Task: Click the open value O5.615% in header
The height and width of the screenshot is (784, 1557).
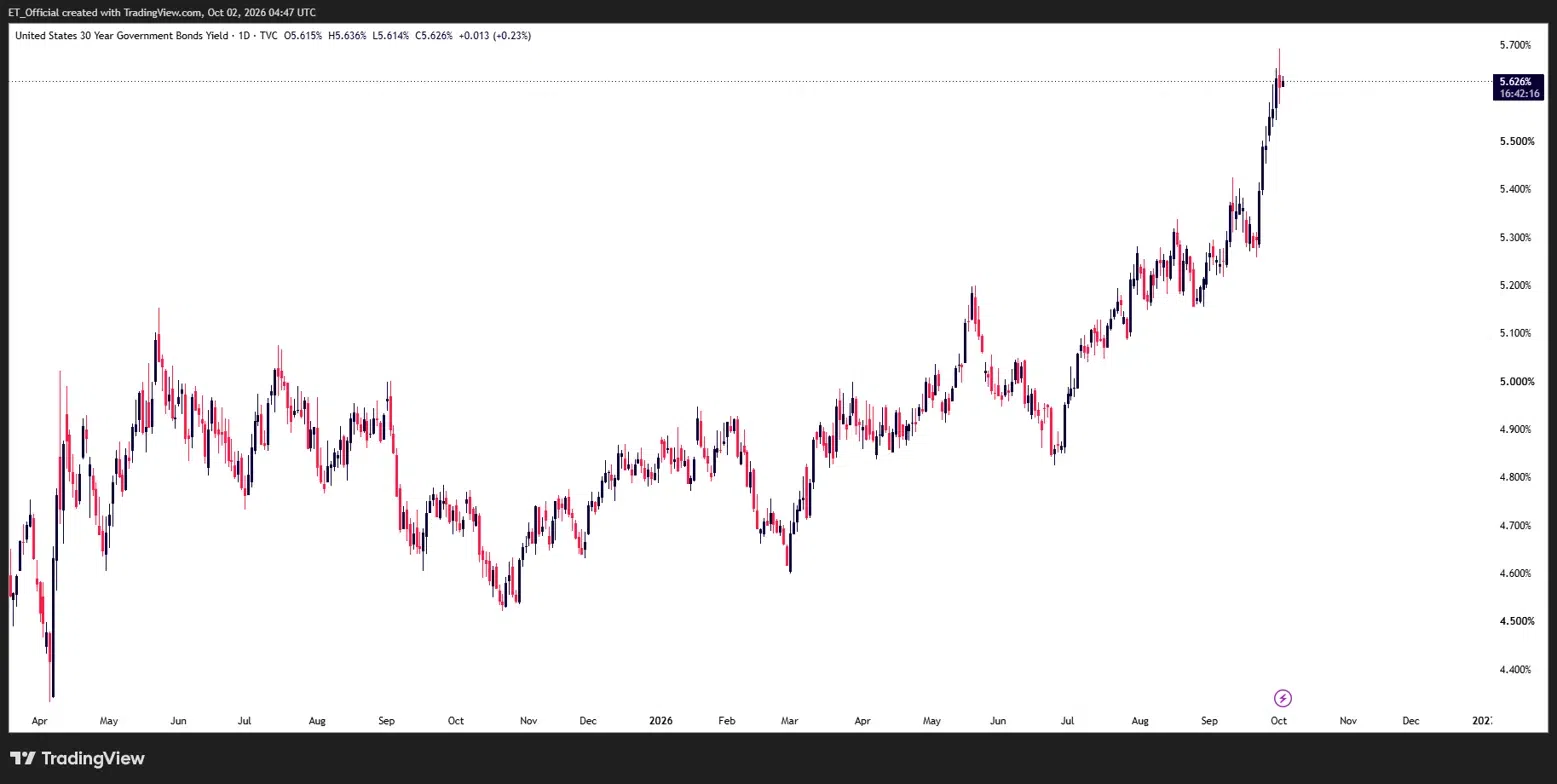Action: point(301,35)
